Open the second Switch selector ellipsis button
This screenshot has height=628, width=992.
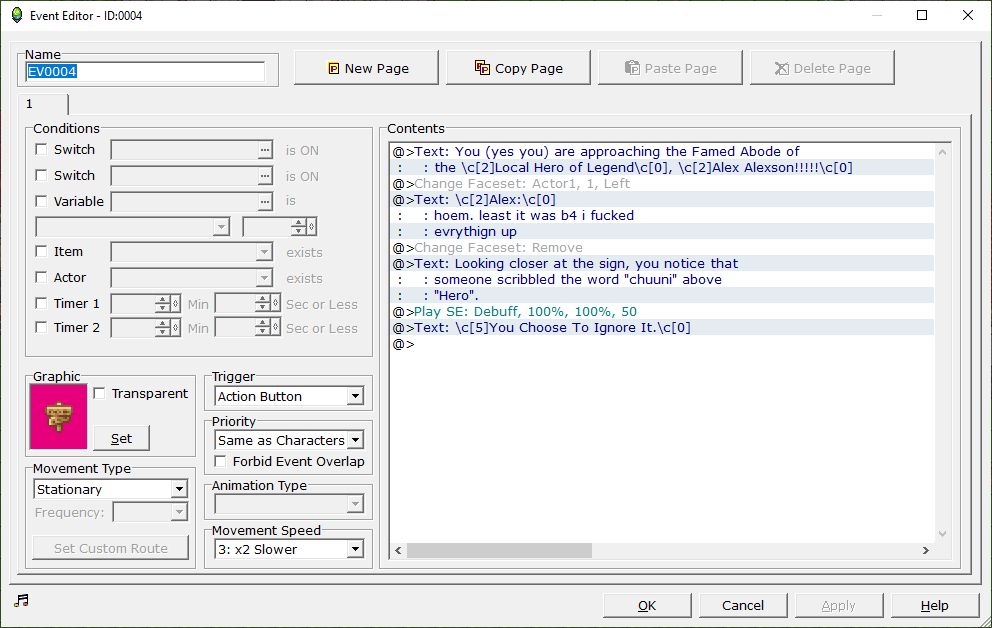coord(264,176)
